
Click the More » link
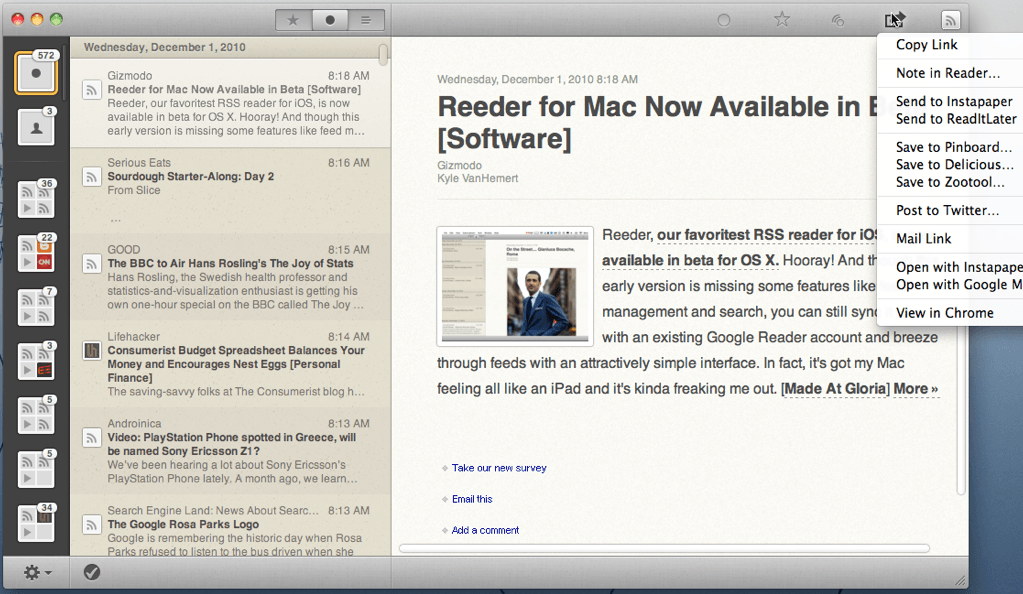(916, 389)
